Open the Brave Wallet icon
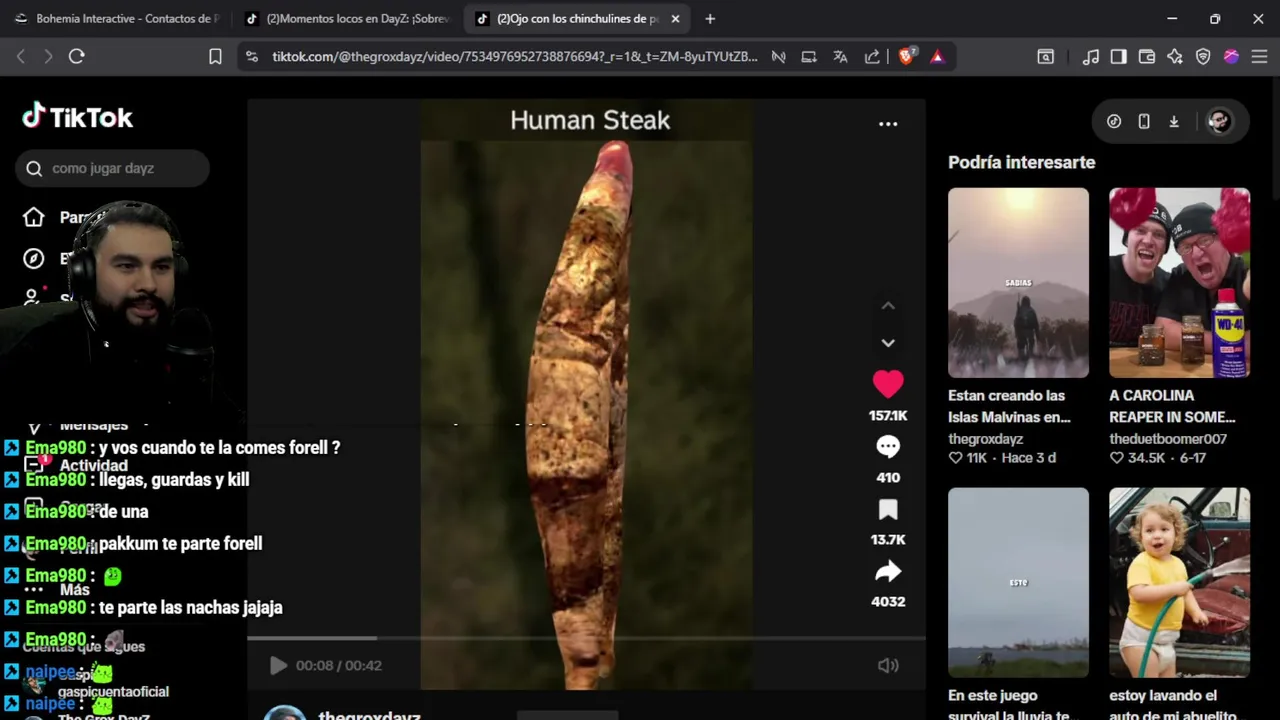Viewport: 1280px width, 720px height. [1147, 57]
